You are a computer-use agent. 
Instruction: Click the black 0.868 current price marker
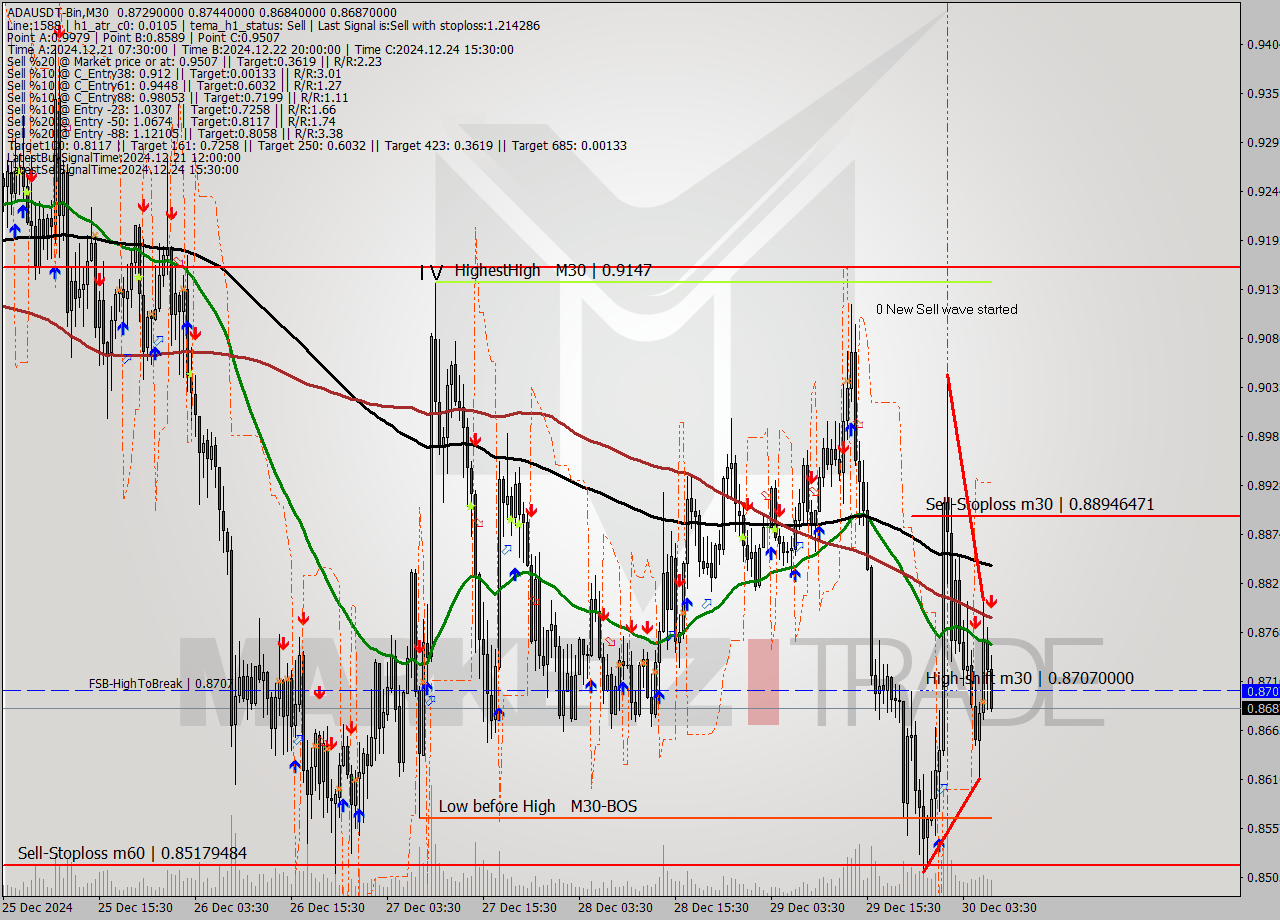pos(1260,708)
